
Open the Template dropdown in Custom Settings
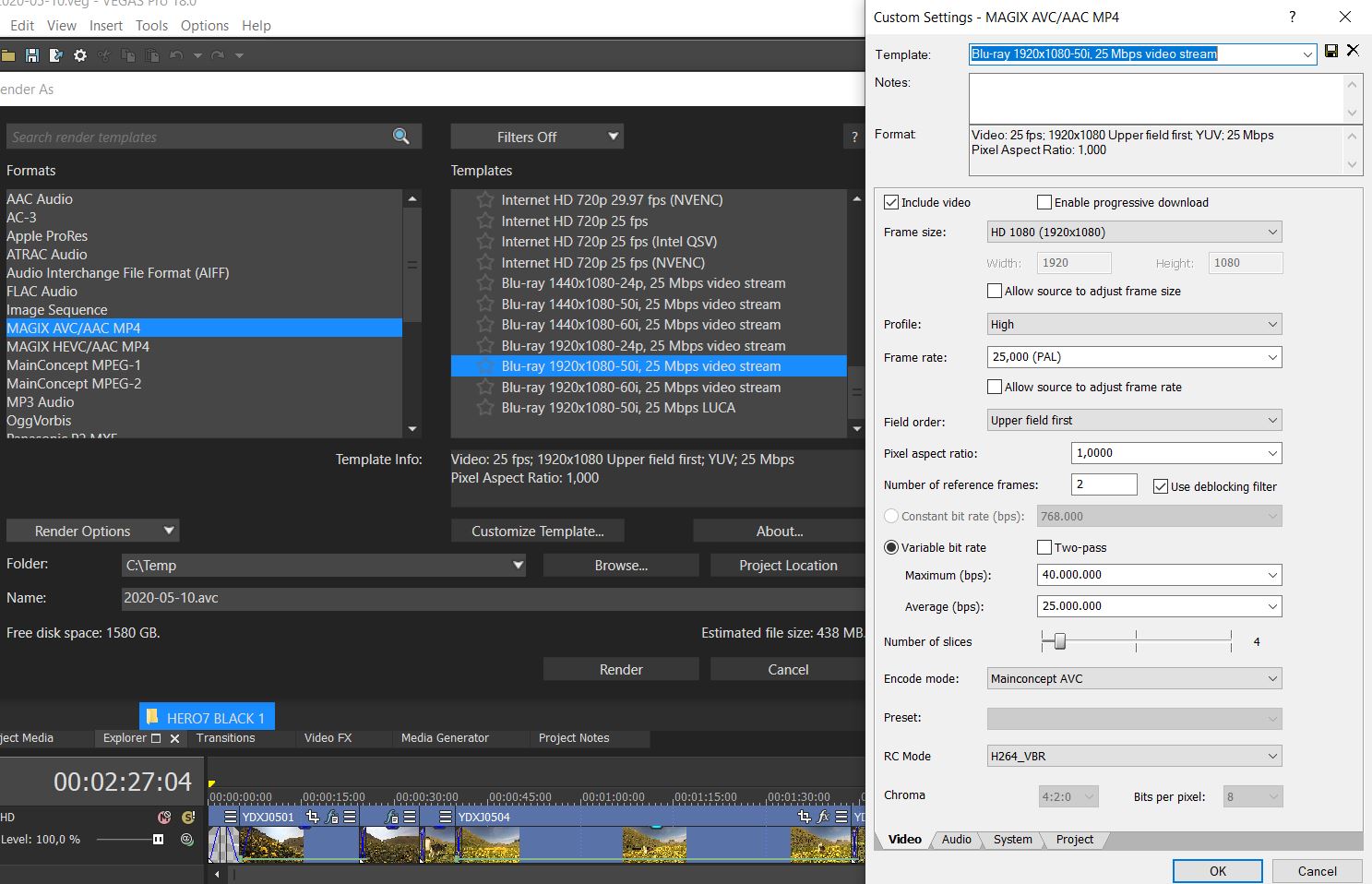tap(1307, 54)
